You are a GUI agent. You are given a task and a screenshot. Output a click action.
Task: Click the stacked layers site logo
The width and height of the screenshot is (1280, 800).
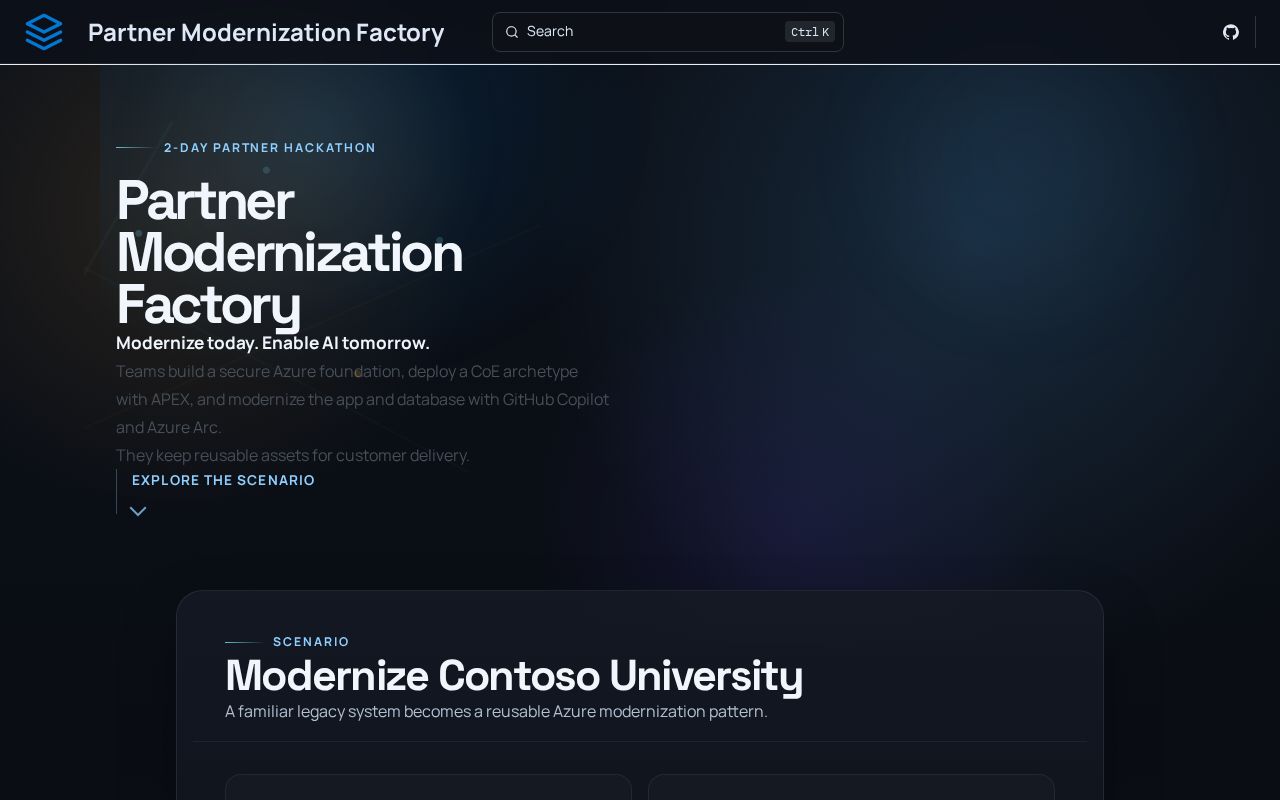[x=44, y=32]
